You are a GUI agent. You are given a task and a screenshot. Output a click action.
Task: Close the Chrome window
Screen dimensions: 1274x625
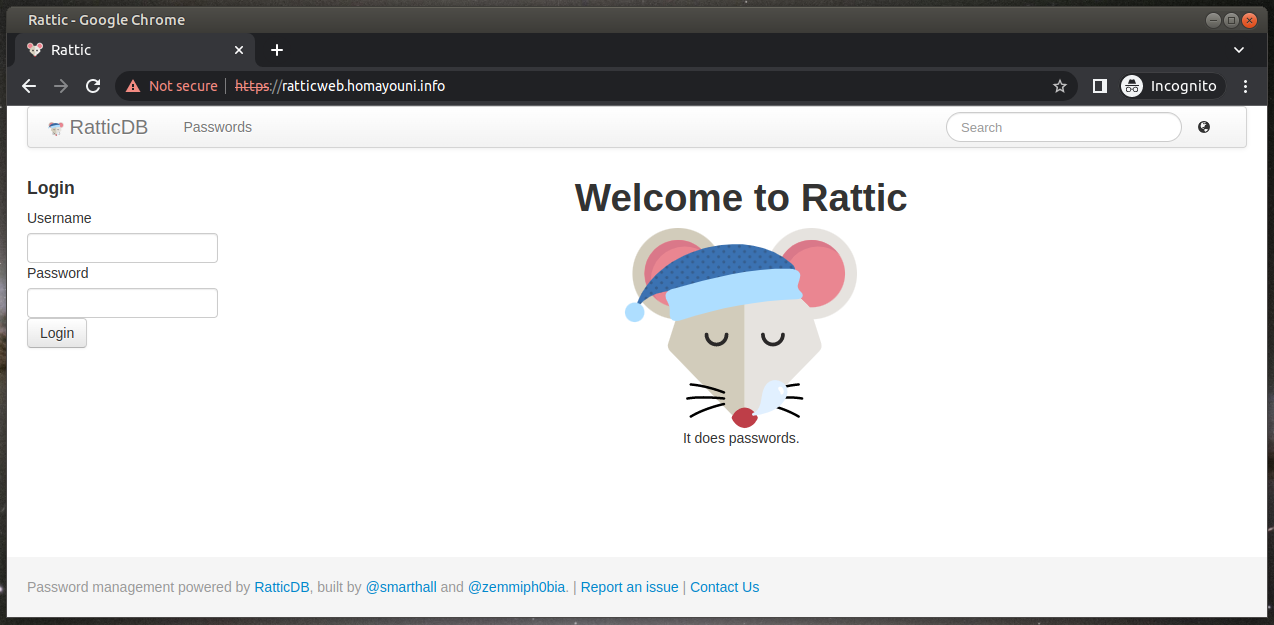[x=1249, y=20]
